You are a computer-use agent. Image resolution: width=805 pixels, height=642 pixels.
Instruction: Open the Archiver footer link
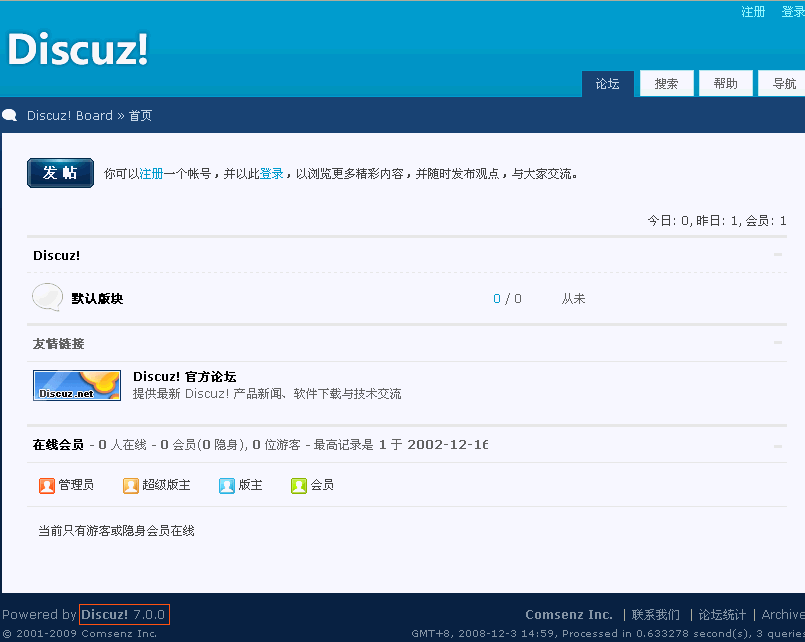tap(783, 614)
